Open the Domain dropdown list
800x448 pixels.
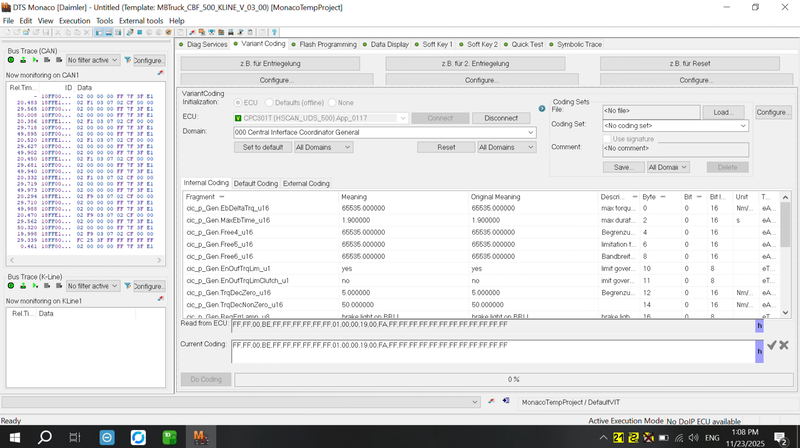[x=529, y=132]
